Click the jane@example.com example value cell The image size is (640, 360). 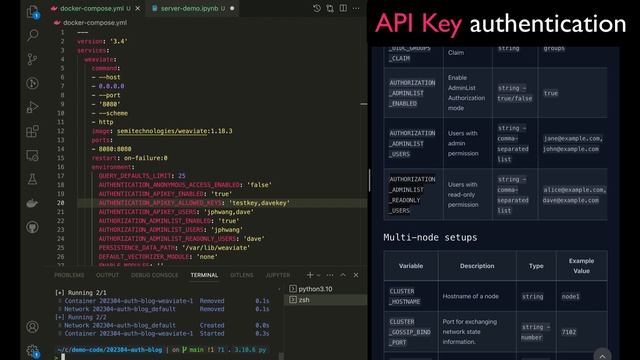pos(573,144)
